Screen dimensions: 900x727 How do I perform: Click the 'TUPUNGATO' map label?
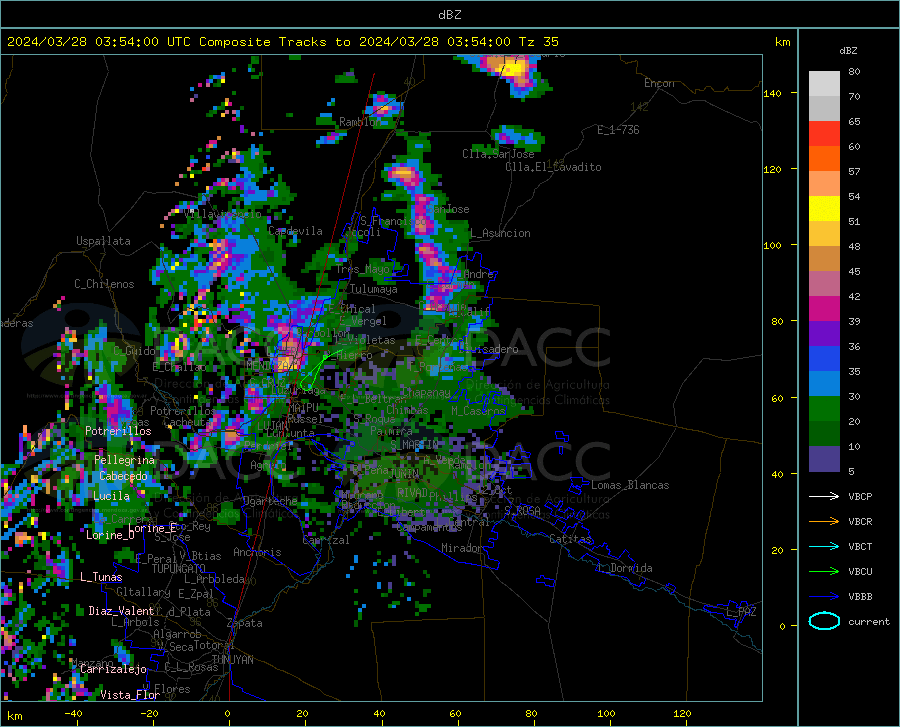coord(179,569)
